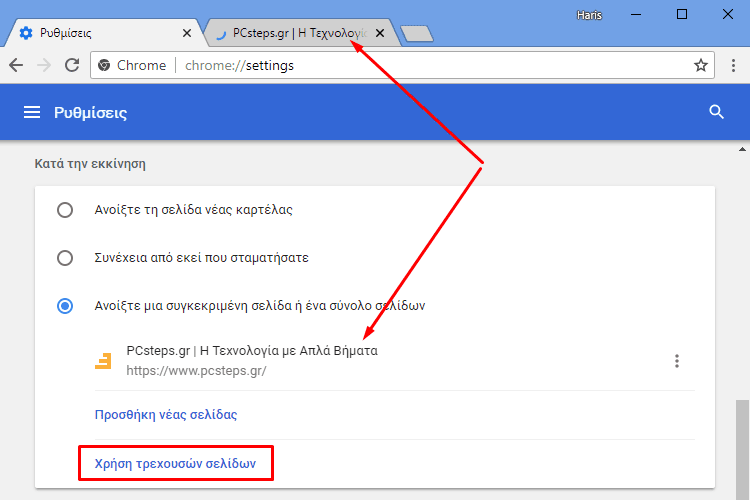750x500 pixels.
Task: Bookmark this page with the star icon
Action: tap(701, 65)
